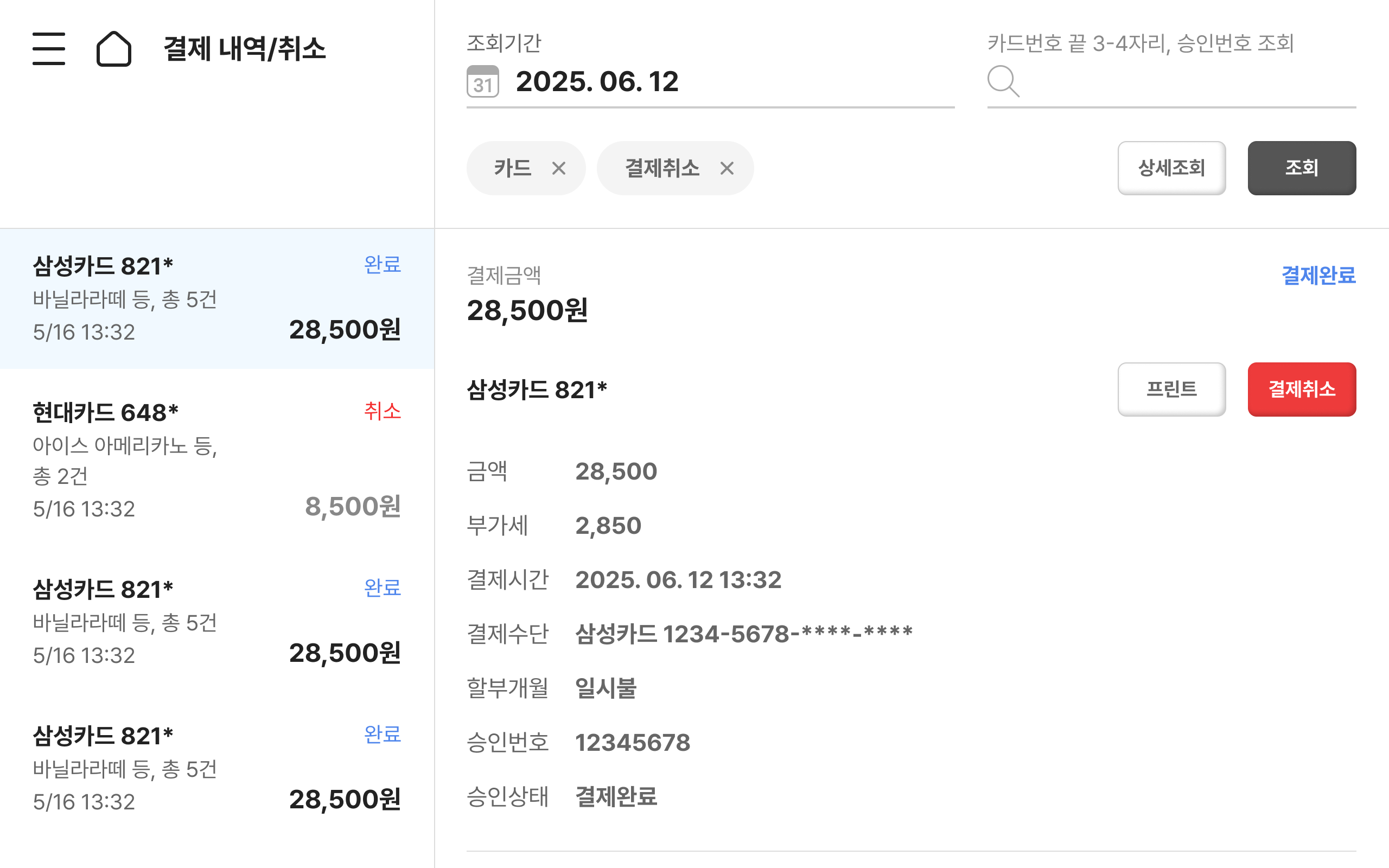Image resolution: width=1389 pixels, height=868 pixels.
Task: Open the hamburger menu
Action: 49,49
